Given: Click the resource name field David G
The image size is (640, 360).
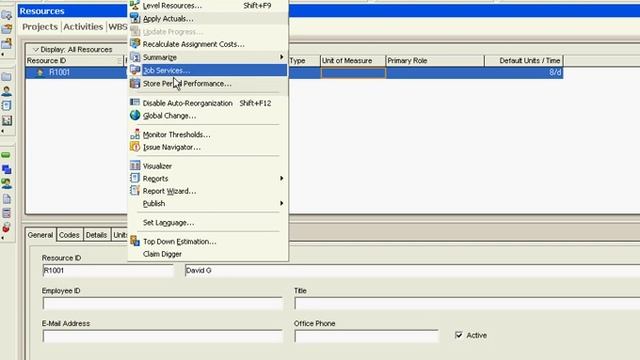Looking at the screenshot, I should (412, 270).
